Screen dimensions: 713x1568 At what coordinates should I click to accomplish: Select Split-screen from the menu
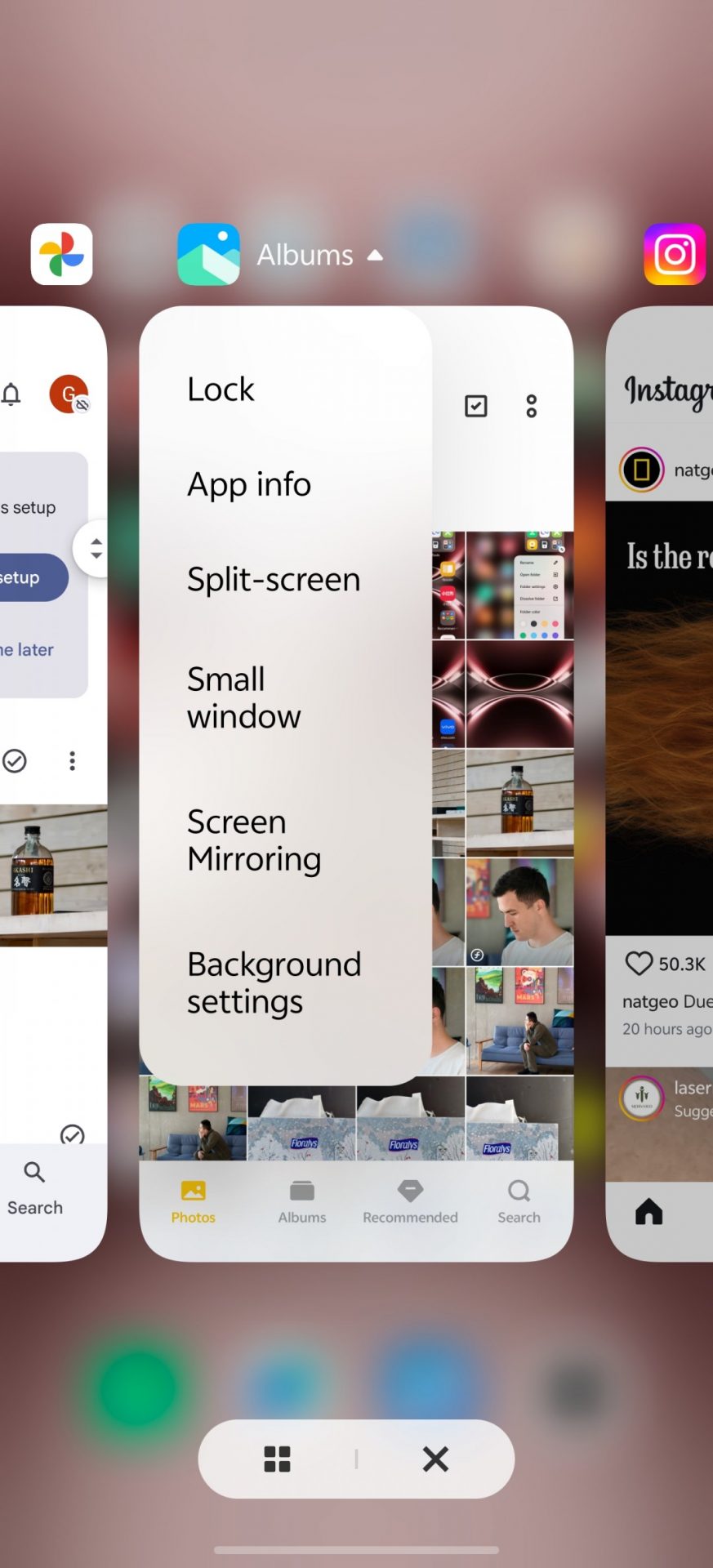[x=274, y=579]
